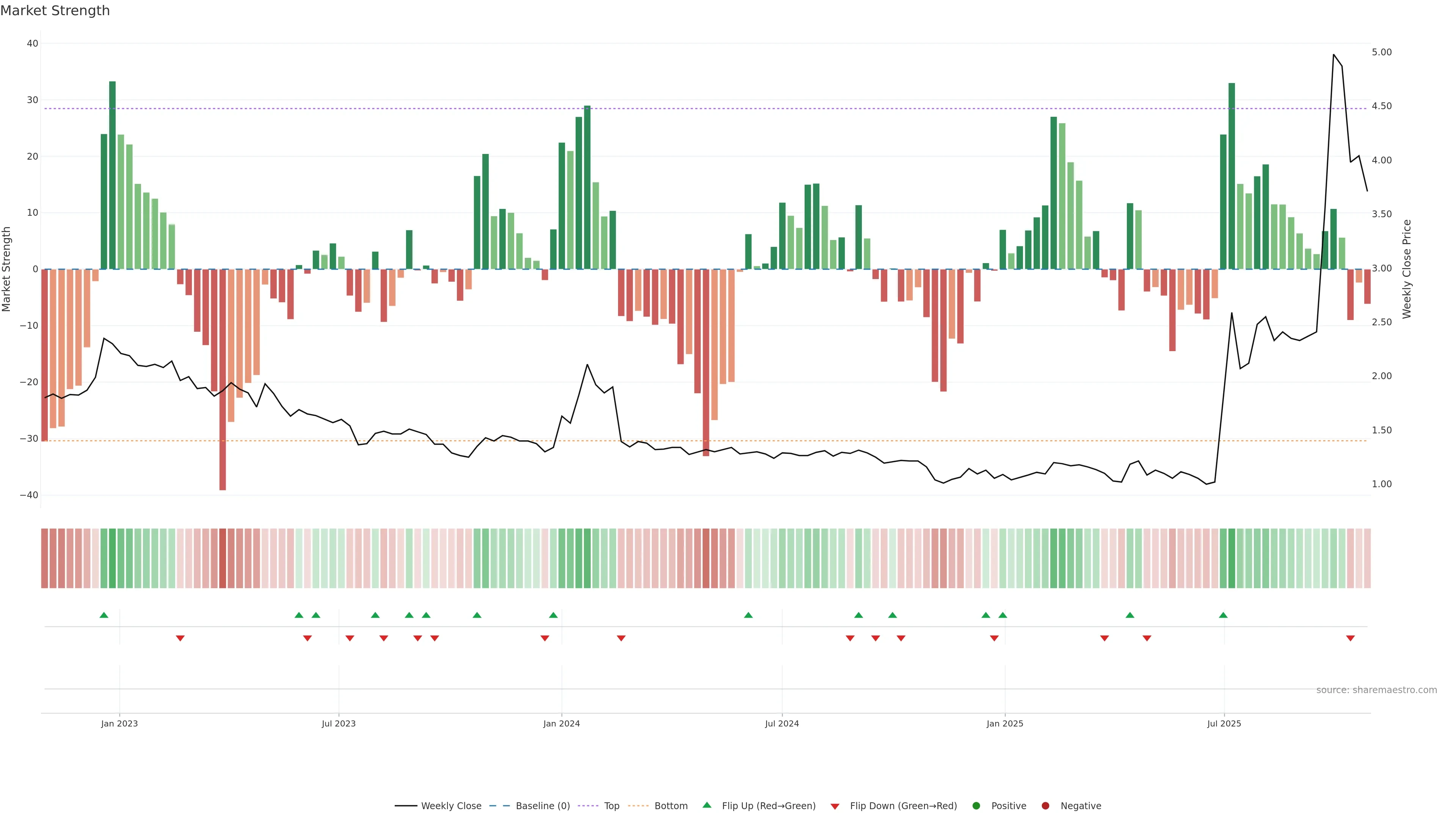Click the Jan 2024 x-axis label
The image size is (1456, 819).
click(561, 723)
